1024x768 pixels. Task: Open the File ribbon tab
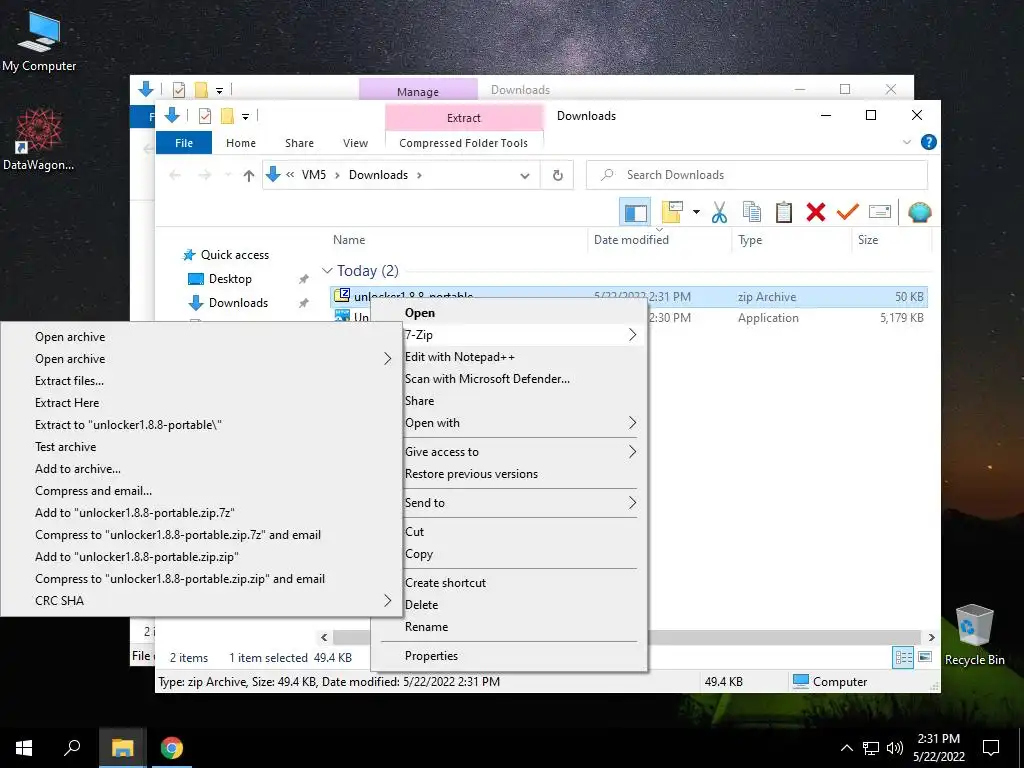coord(184,142)
